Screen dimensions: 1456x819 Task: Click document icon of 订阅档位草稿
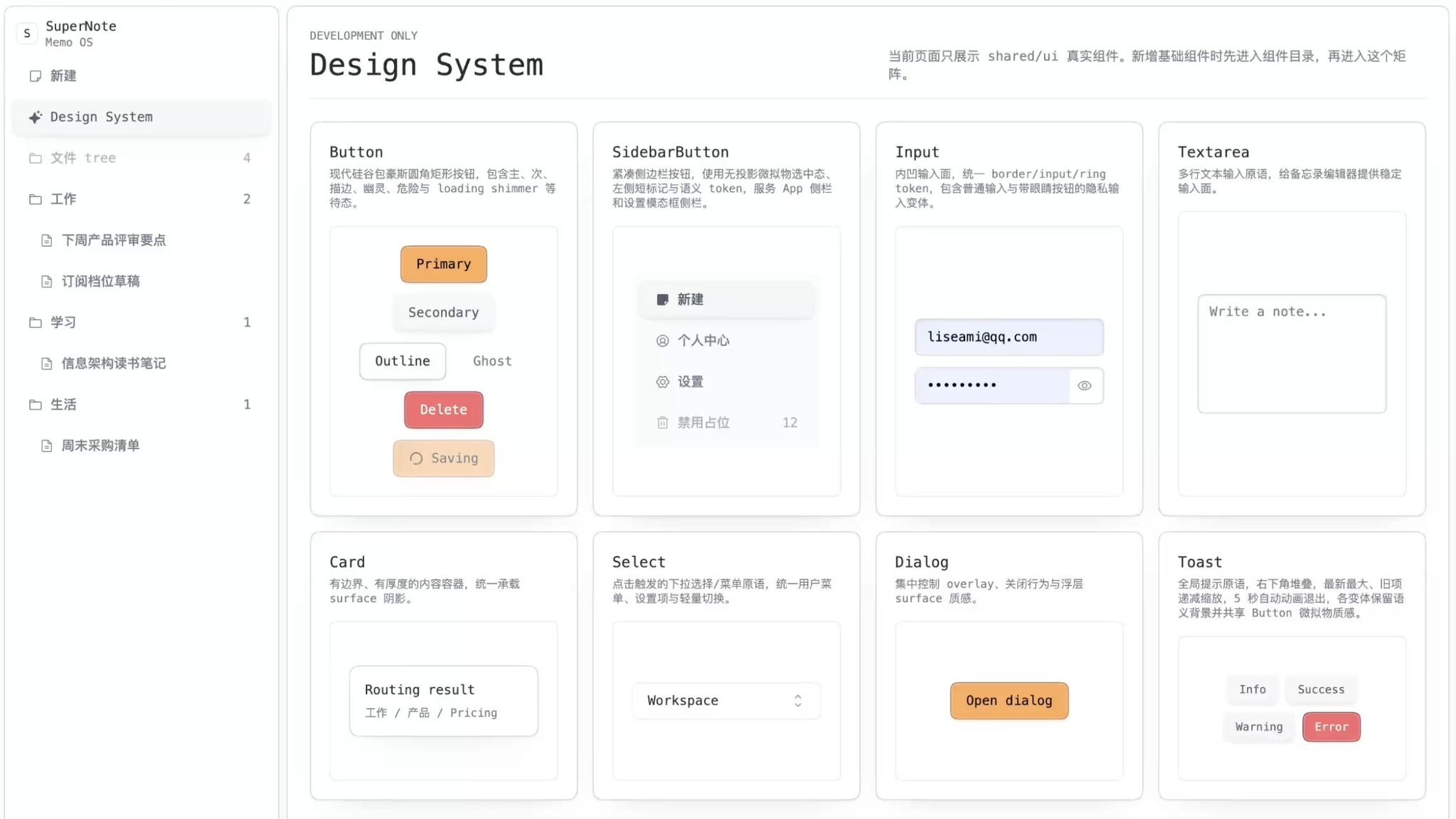pos(47,282)
